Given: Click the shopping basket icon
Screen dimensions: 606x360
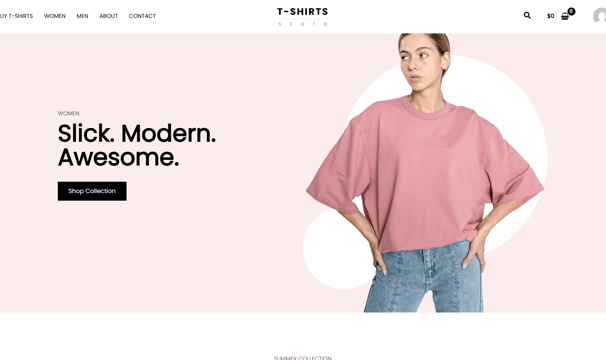Looking at the screenshot, I should coord(565,17).
